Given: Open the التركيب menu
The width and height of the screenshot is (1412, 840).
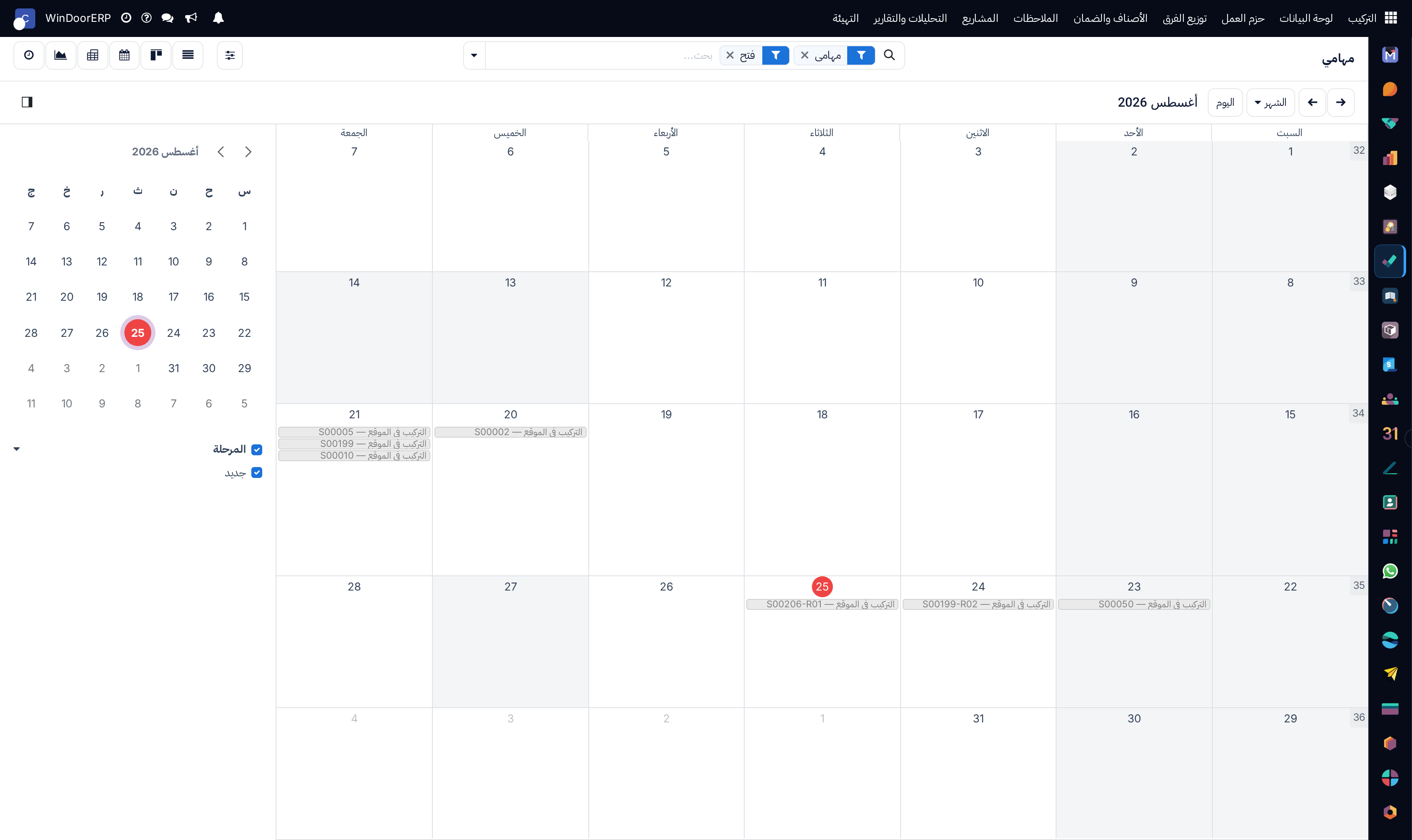Looking at the screenshot, I should click(1362, 18).
